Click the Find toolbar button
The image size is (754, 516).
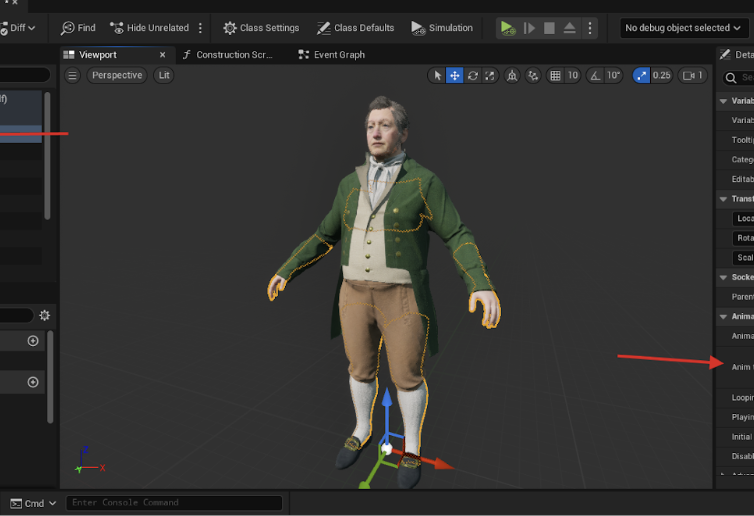pyautogui.click(x=78, y=28)
